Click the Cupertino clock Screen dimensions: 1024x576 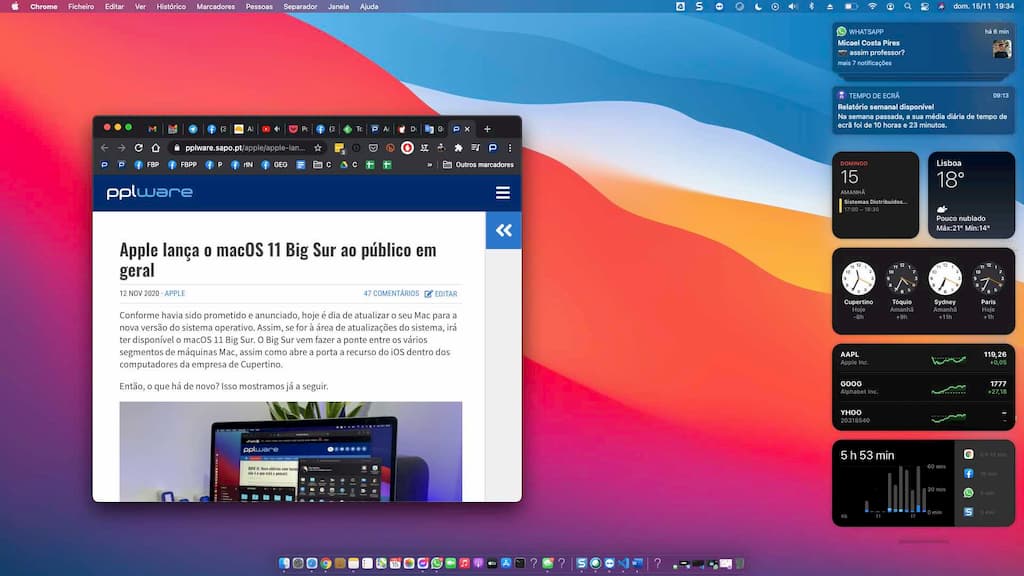point(858,278)
